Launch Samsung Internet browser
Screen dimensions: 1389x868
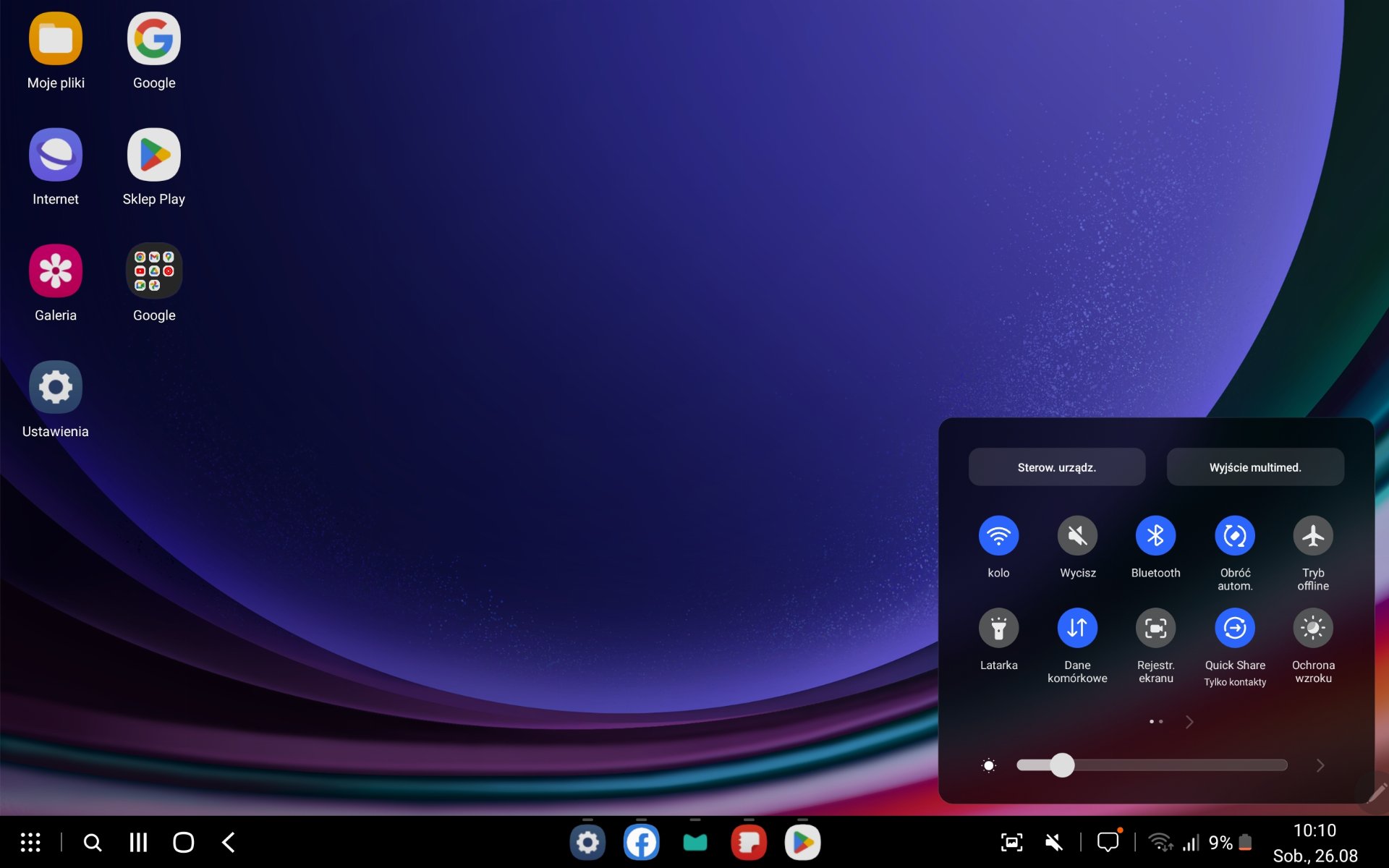[56, 155]
